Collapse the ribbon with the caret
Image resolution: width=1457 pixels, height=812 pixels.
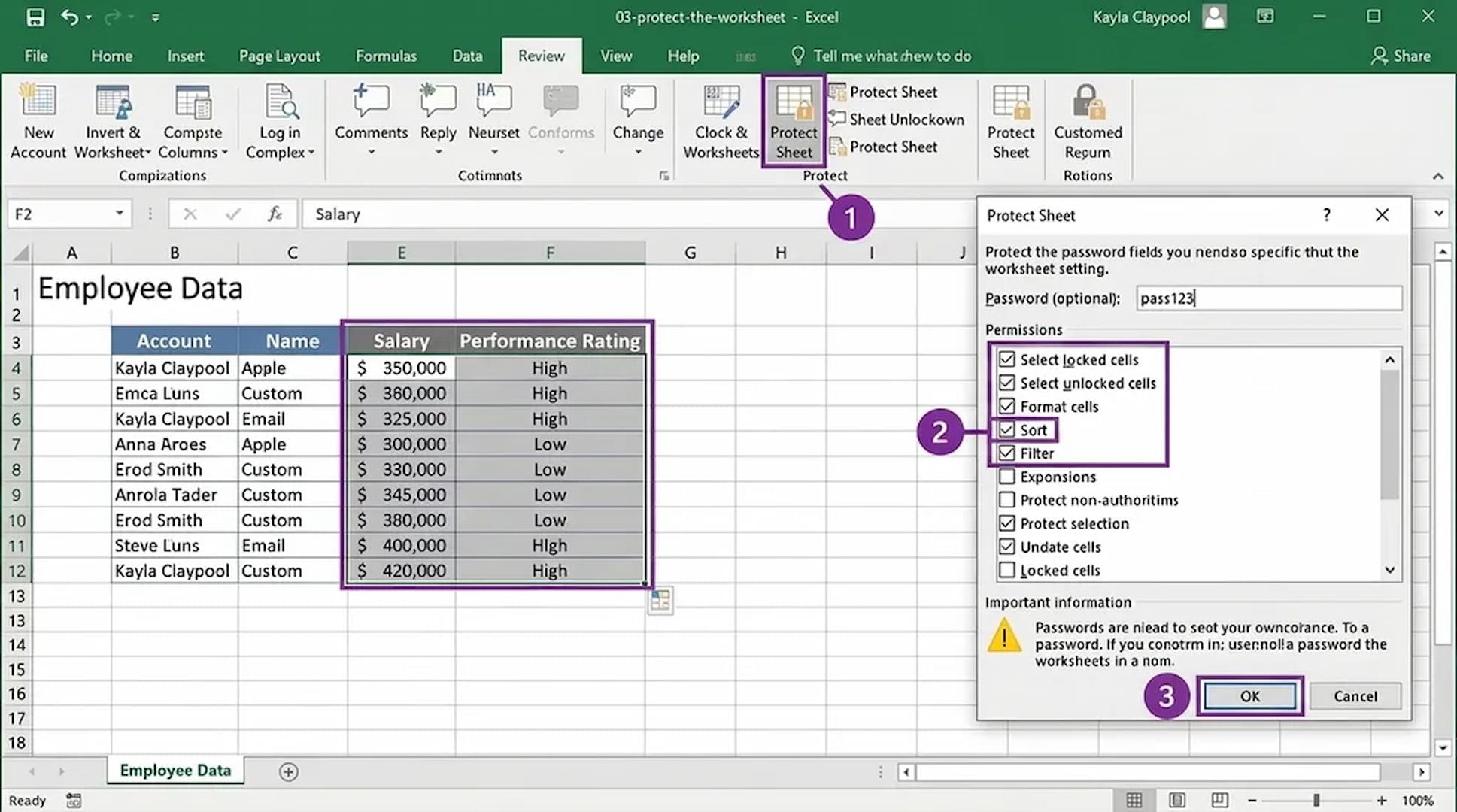point(1437,176)
